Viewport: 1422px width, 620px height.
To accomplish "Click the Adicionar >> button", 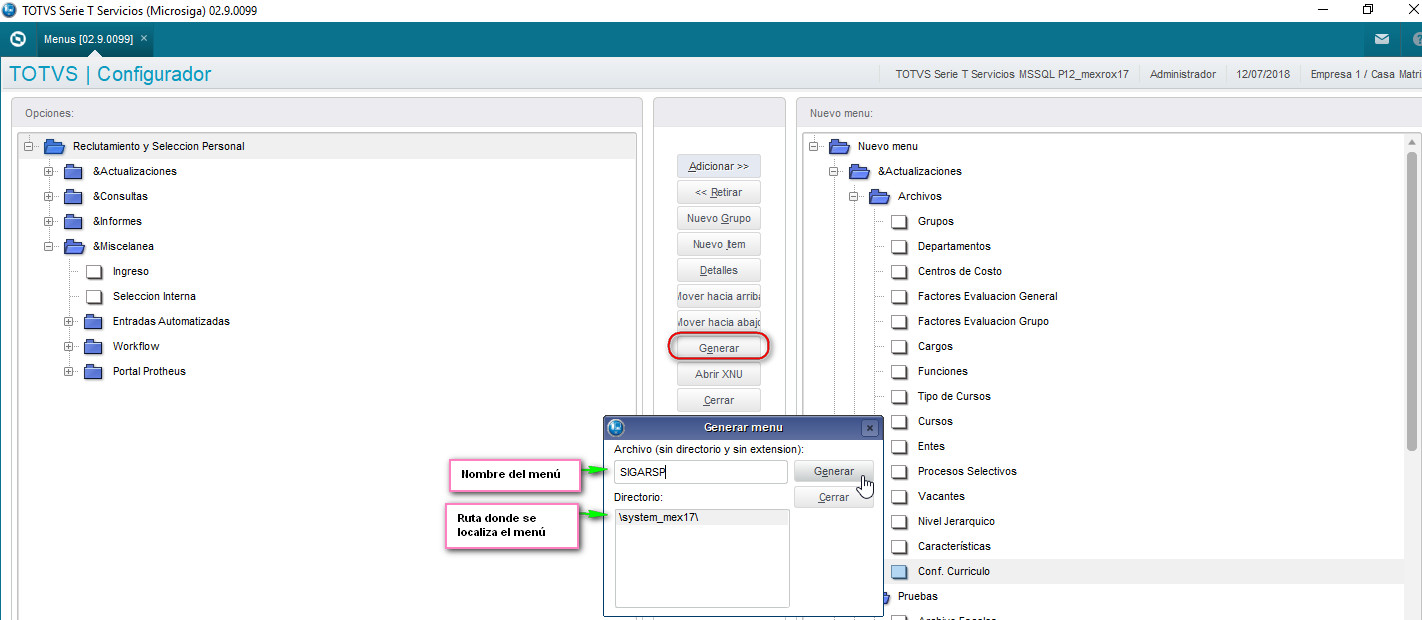I will point(719,166).
